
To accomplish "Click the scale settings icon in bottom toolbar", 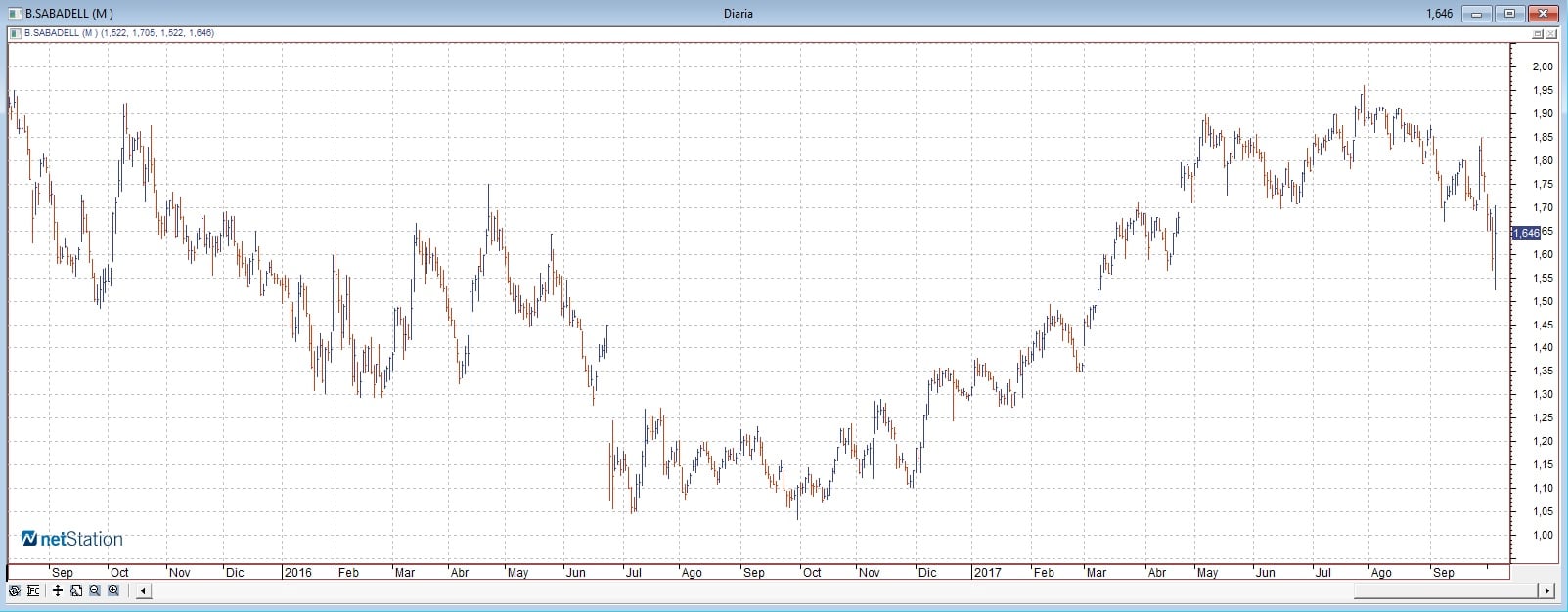I will coord(34,590).
